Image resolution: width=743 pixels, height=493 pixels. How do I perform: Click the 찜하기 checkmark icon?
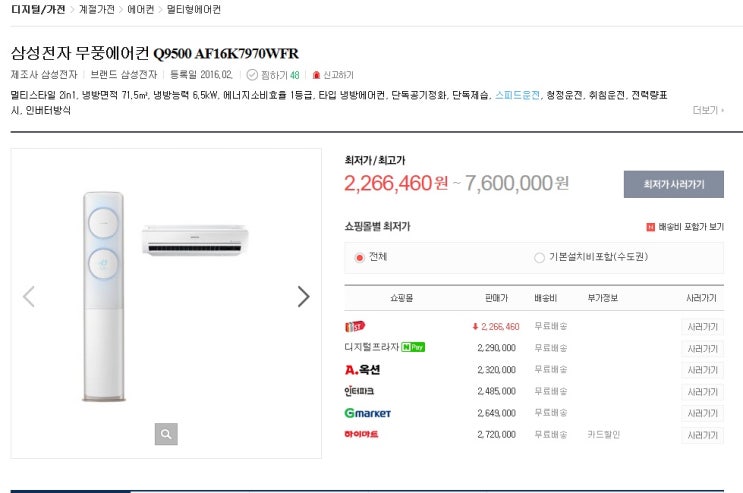click(252, 75)
